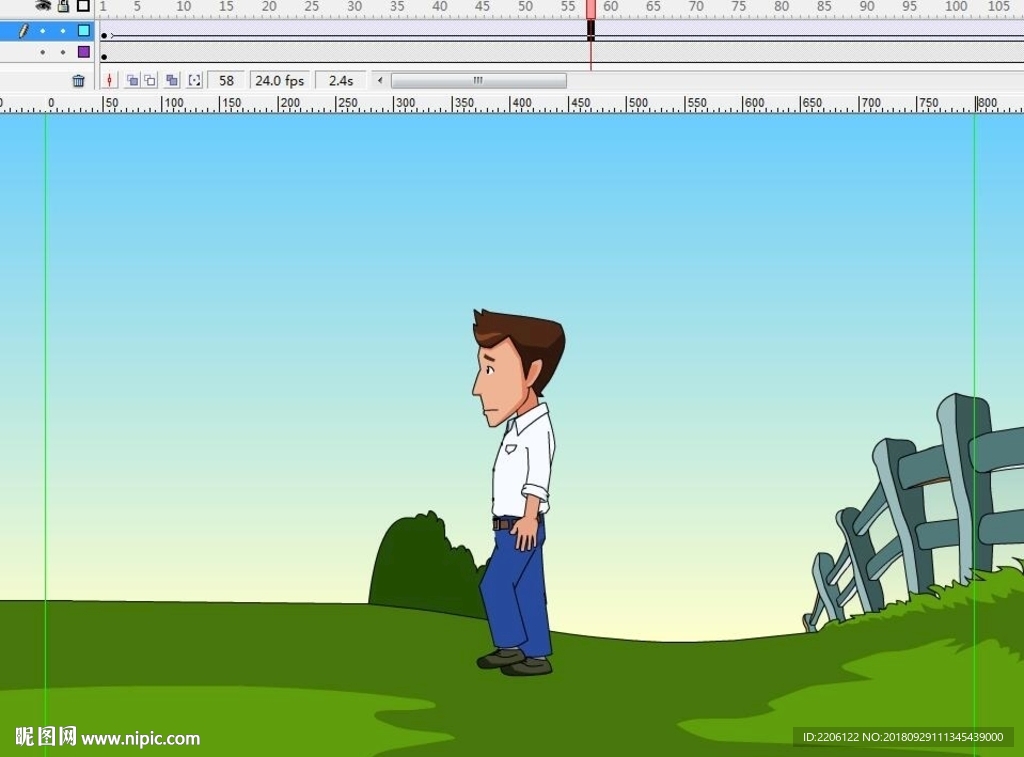This screenshot has width=1024, height=757.
Task: Click elapsed time value 2.4s
Action: [340, 80]
